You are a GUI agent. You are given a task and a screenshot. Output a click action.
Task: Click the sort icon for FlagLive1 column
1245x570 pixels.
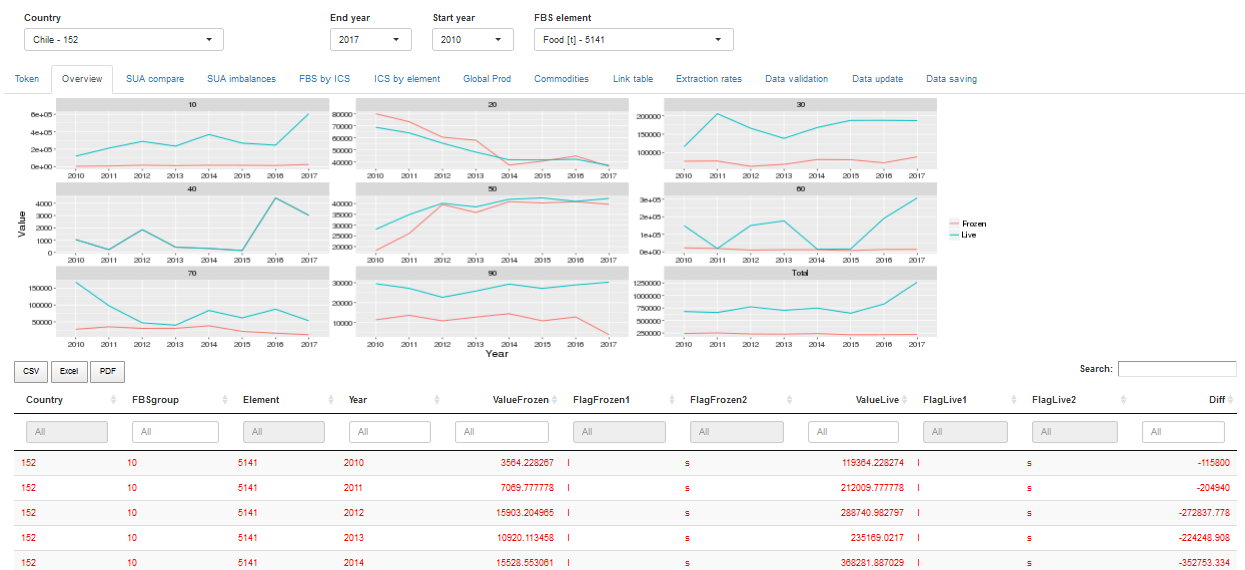(x=1014, y=400)
